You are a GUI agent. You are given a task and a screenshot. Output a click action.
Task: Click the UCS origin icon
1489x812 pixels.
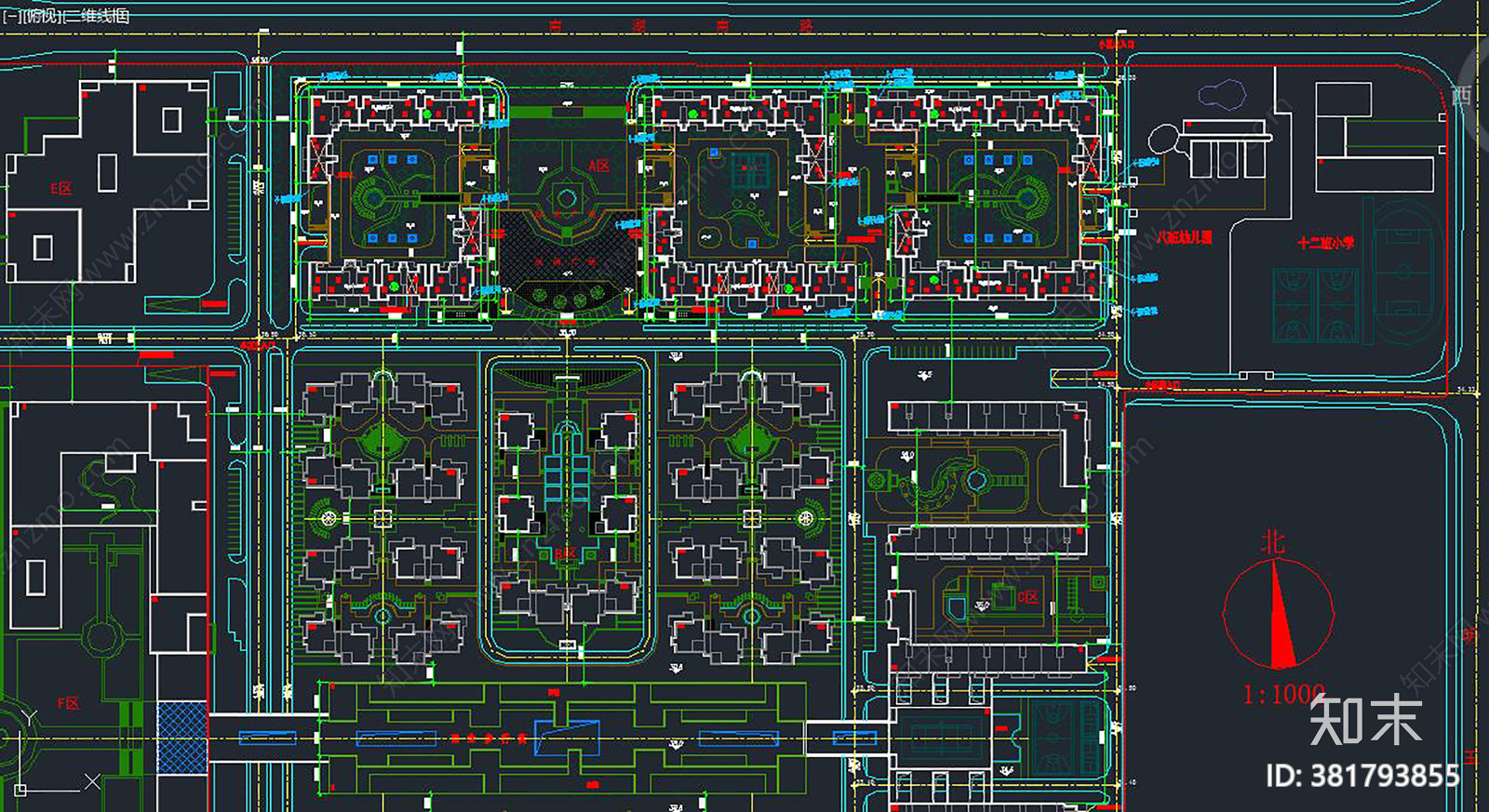20,789
